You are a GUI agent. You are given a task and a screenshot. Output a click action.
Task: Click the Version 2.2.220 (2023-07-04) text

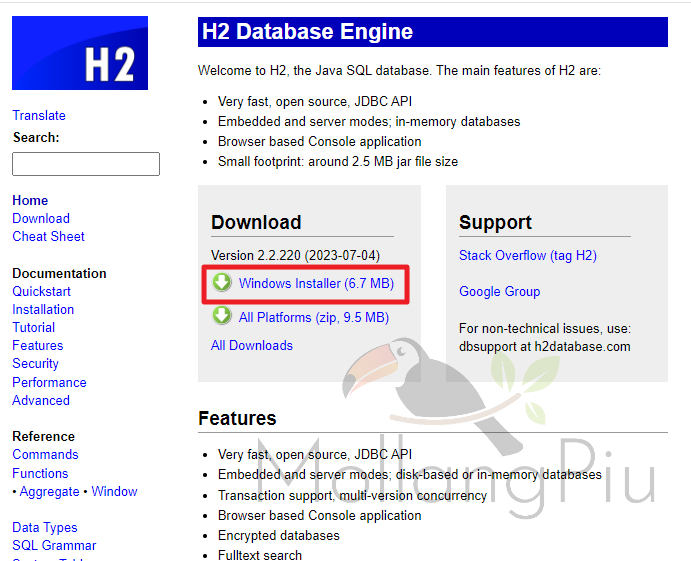click(x=295, y=256)
